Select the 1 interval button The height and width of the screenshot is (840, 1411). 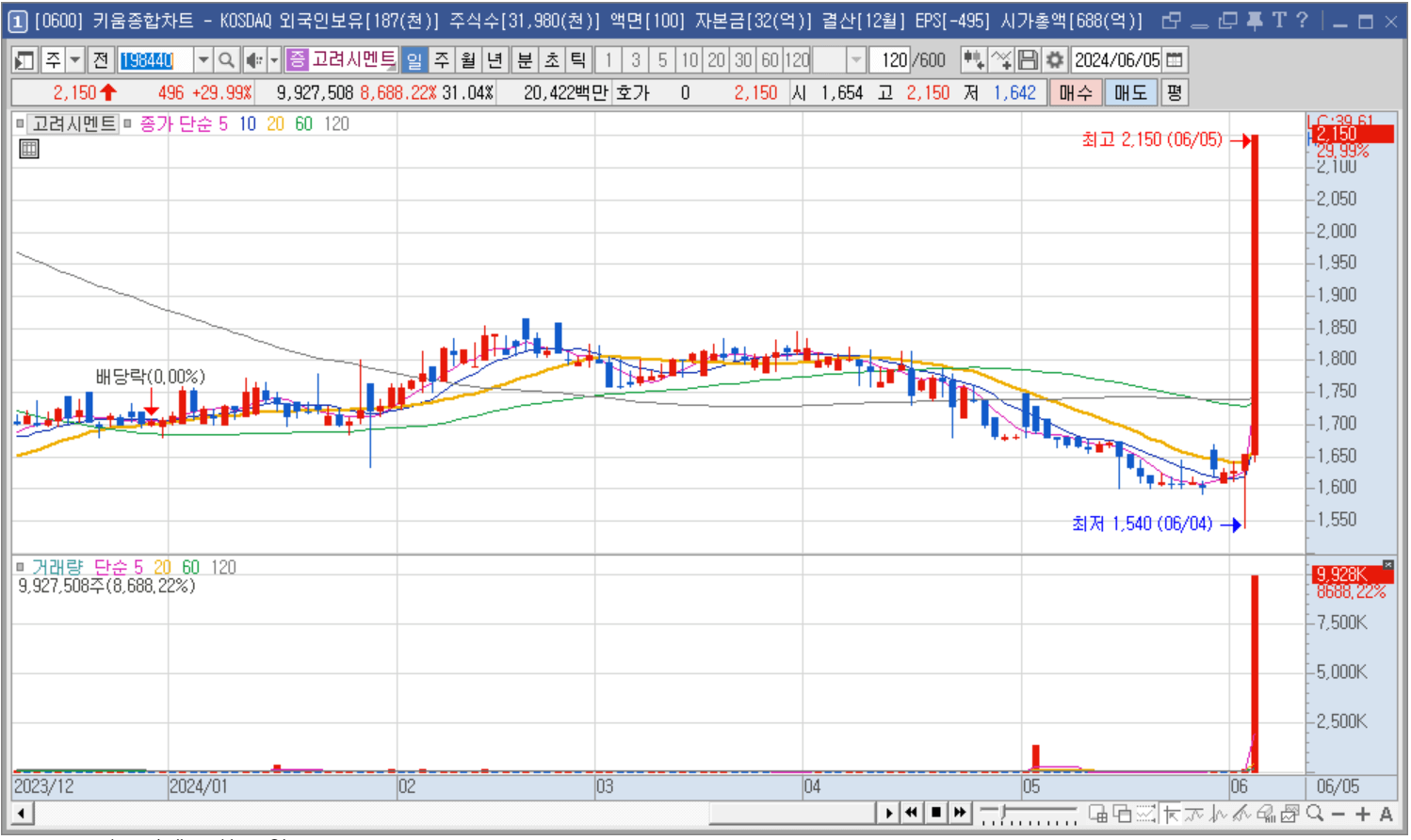tap(608, 60)
